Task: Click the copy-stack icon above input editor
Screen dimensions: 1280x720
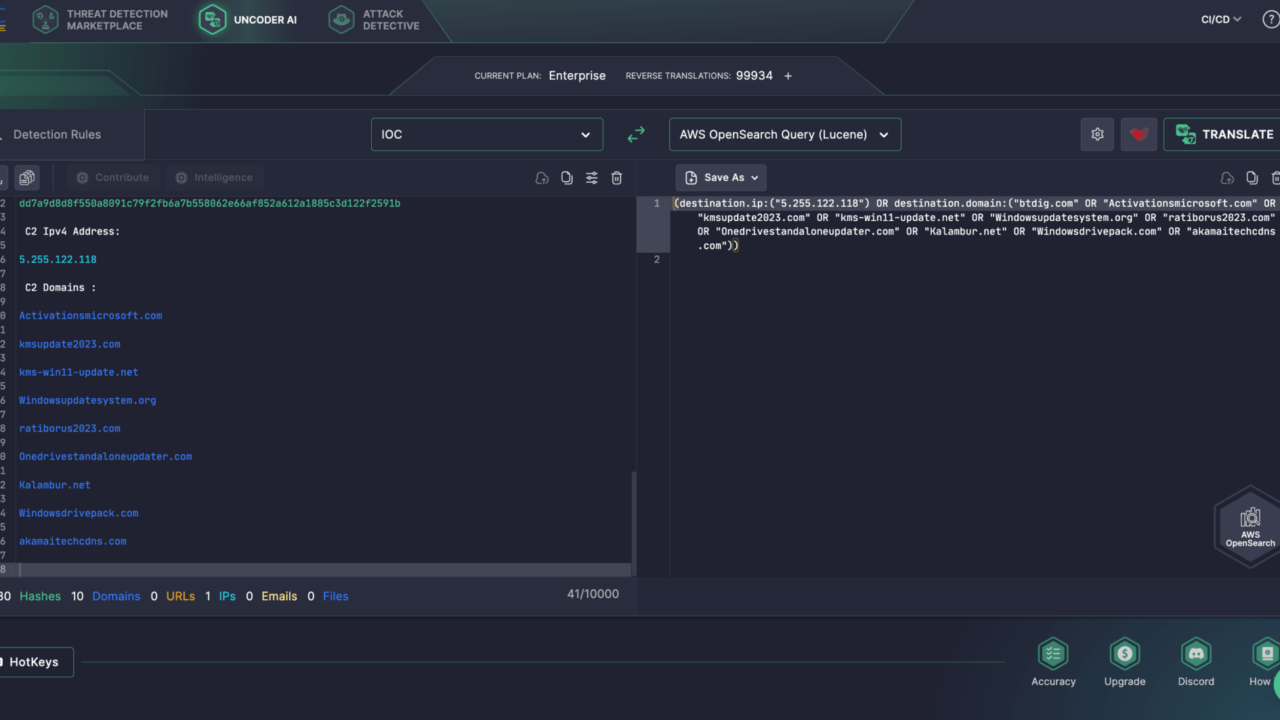Action: [27, 177]
